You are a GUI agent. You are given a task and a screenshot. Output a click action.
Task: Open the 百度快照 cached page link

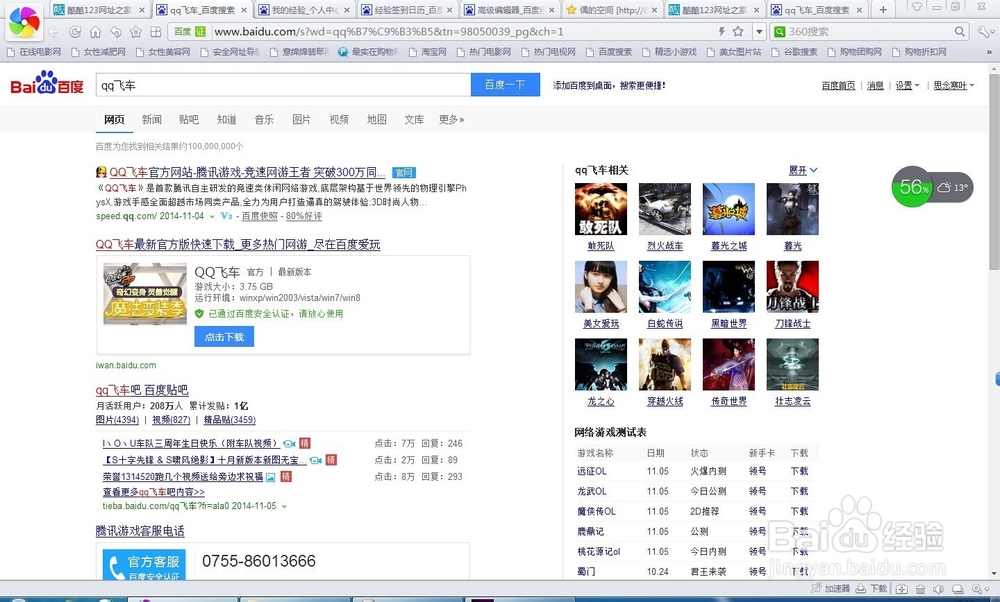(x=260, y=216)
